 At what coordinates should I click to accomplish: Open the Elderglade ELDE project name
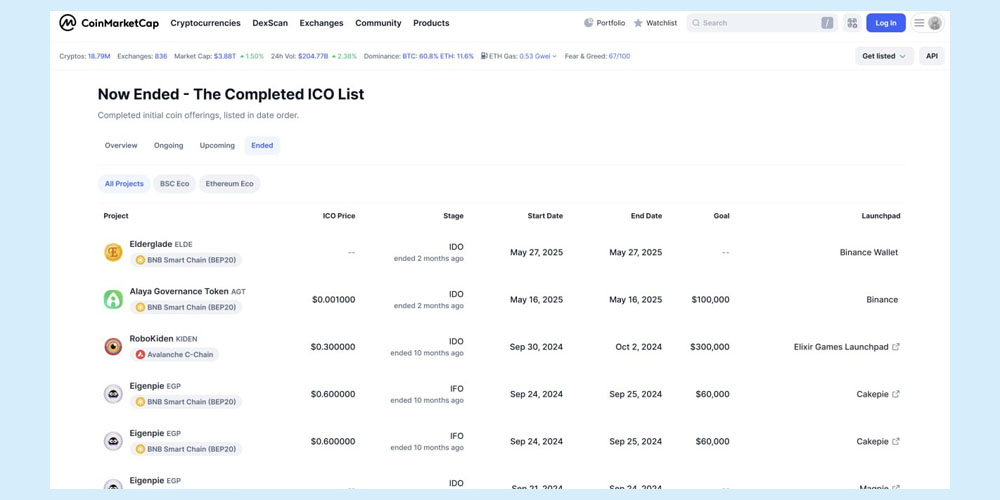161,244
